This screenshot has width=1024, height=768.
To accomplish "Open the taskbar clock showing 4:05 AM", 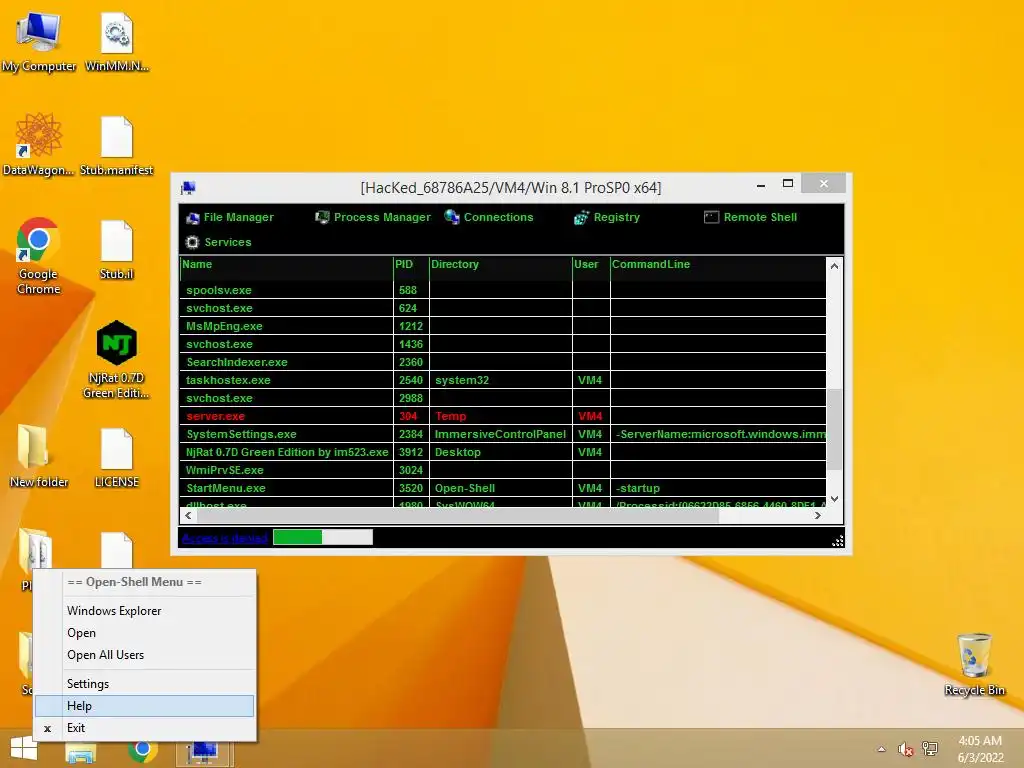I will point(980,749).
